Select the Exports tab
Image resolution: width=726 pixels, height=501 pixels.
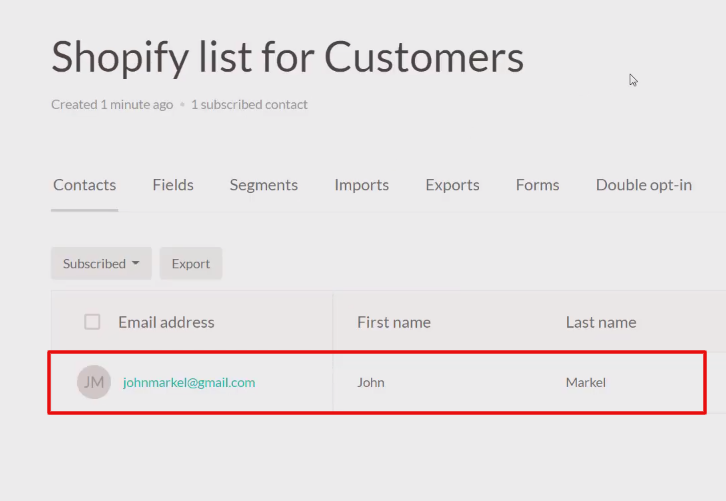pyautogui.click(x=452, y=185)
